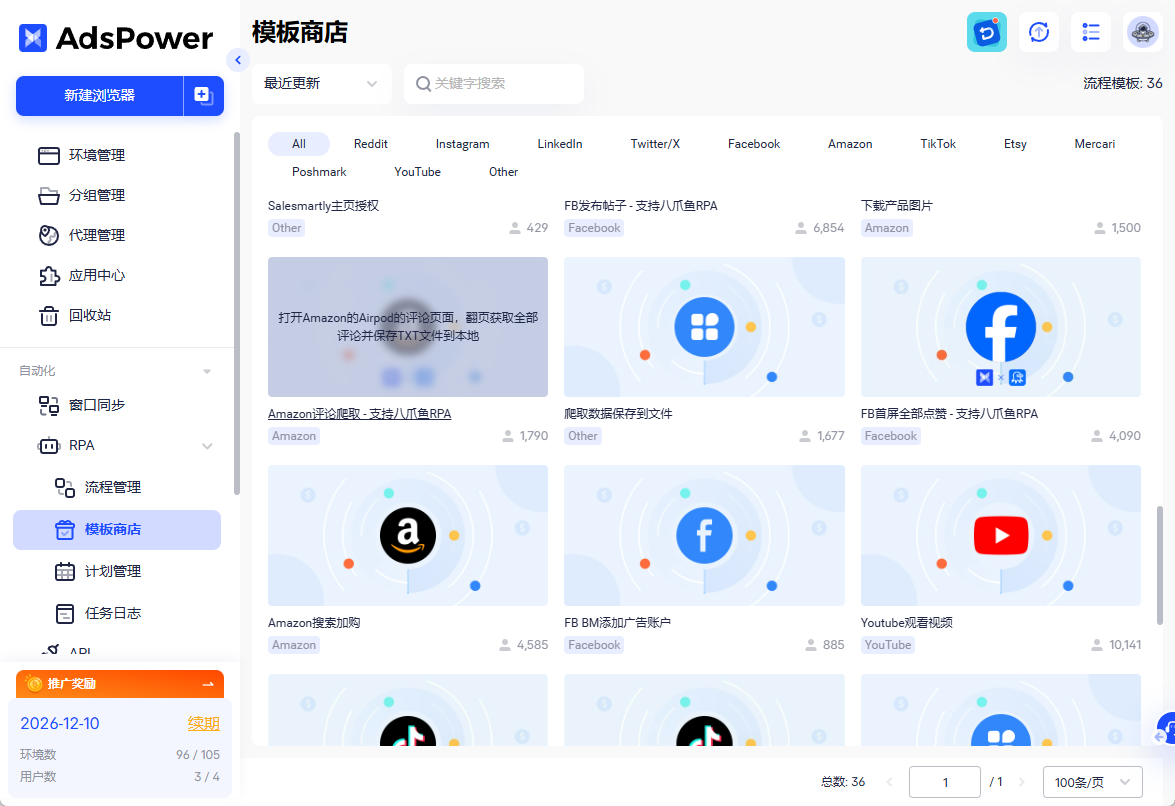The height and width of the screenshot is (806, 1175).
Task: Go to next page arrow in pagination
Action: pyautogui.click(x=1021, y=782)
